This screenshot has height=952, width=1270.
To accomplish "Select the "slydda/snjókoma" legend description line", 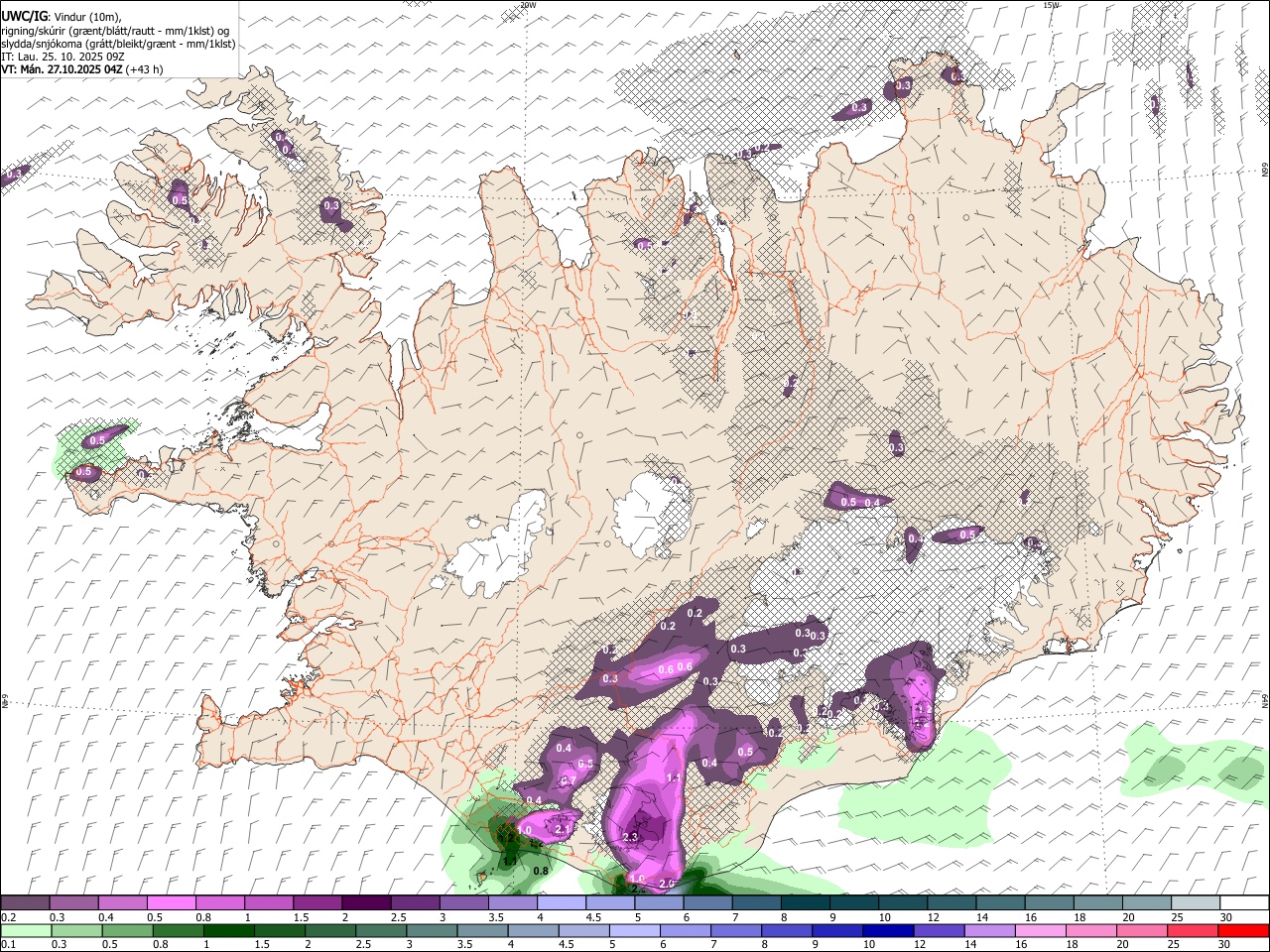I will click(x=118, y=44).
